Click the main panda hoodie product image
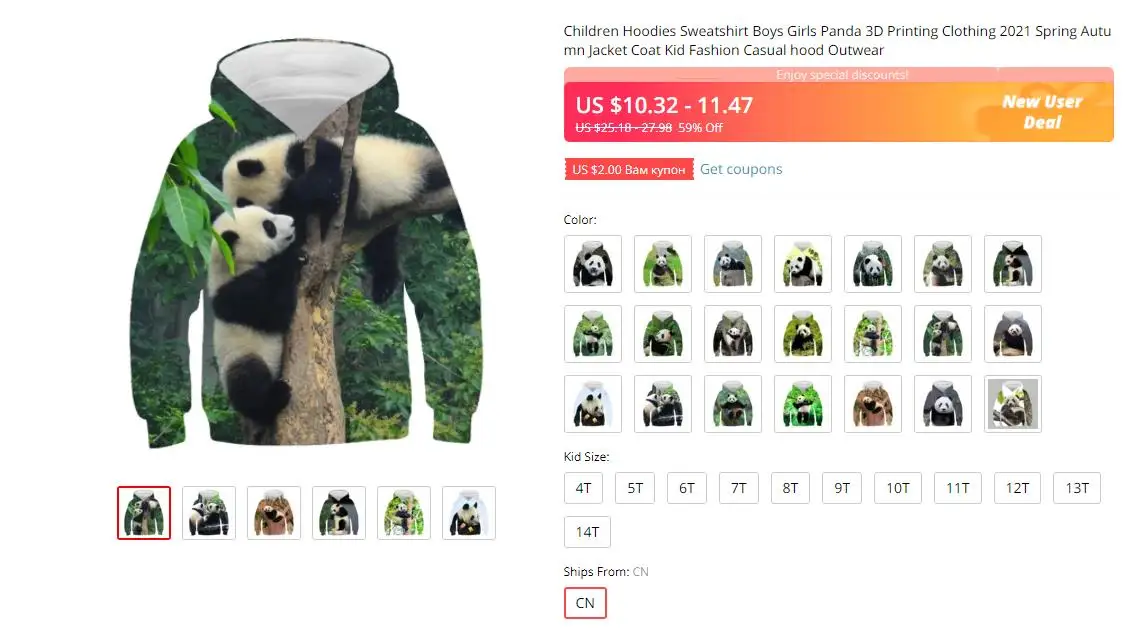1138x631 pixels. 306,243
